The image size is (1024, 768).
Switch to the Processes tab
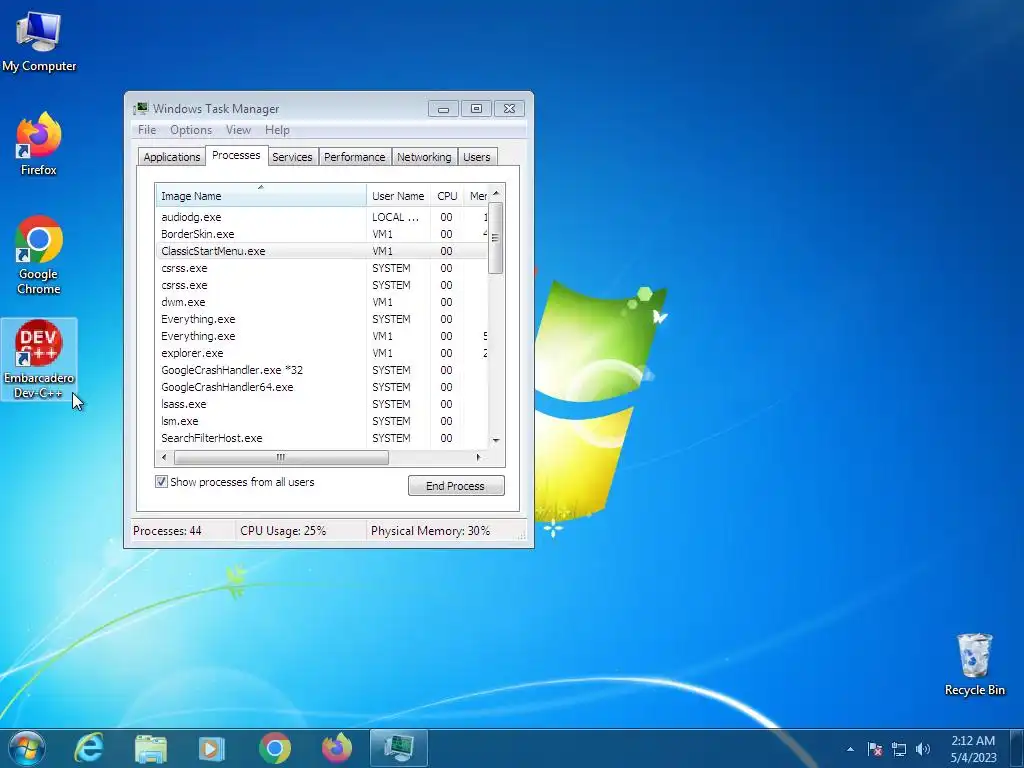[236, 155]
